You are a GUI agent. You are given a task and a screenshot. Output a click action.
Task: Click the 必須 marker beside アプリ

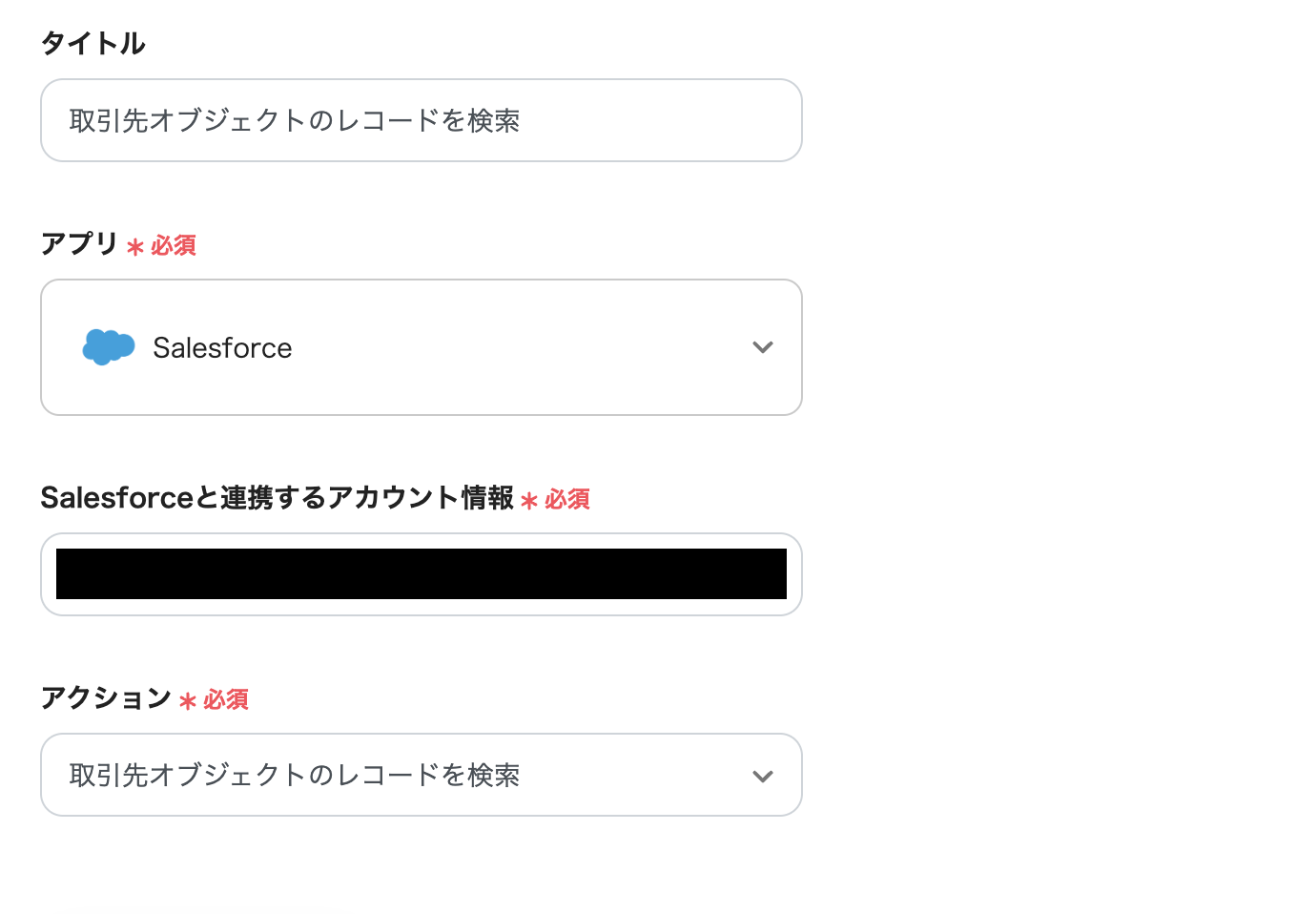point(174,246)
